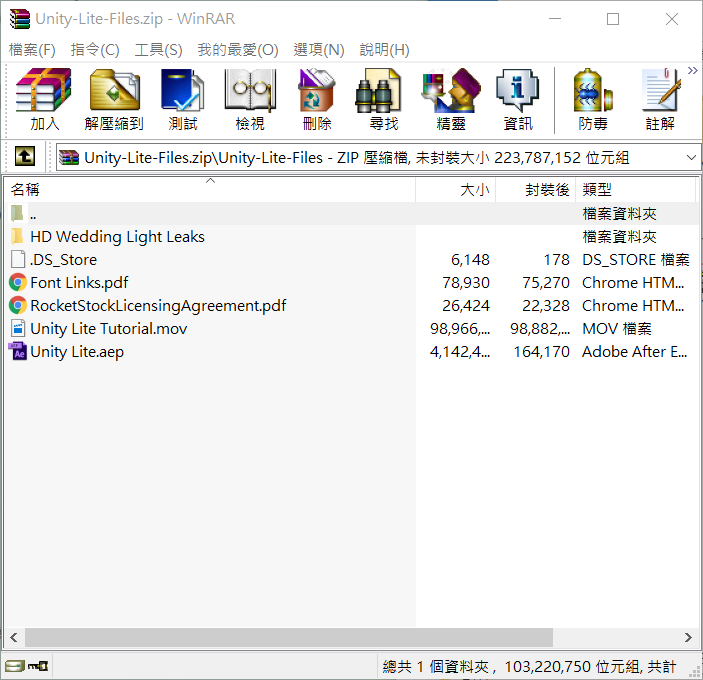Click the 6,148 size value
The height and width of the screenshot is (680, 703).
click(470, 260)
